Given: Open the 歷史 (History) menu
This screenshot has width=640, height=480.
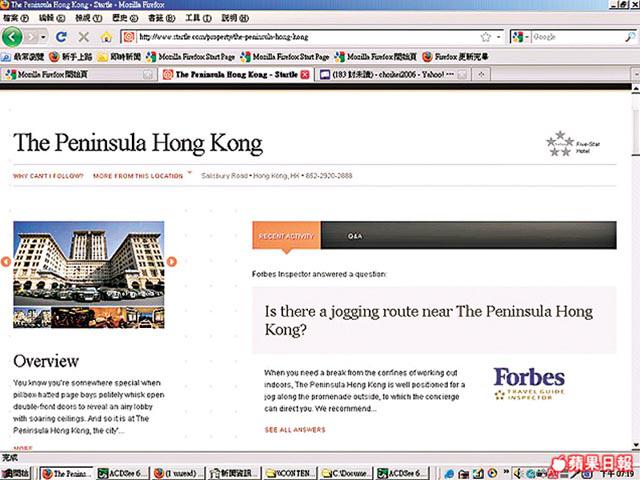Looking at the screenshot, I should click(125, 18).
